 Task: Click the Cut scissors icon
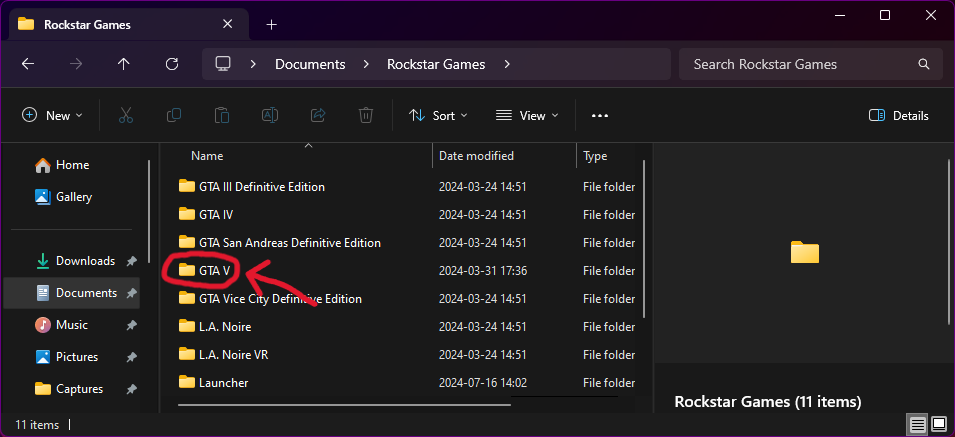coord(126,115)
